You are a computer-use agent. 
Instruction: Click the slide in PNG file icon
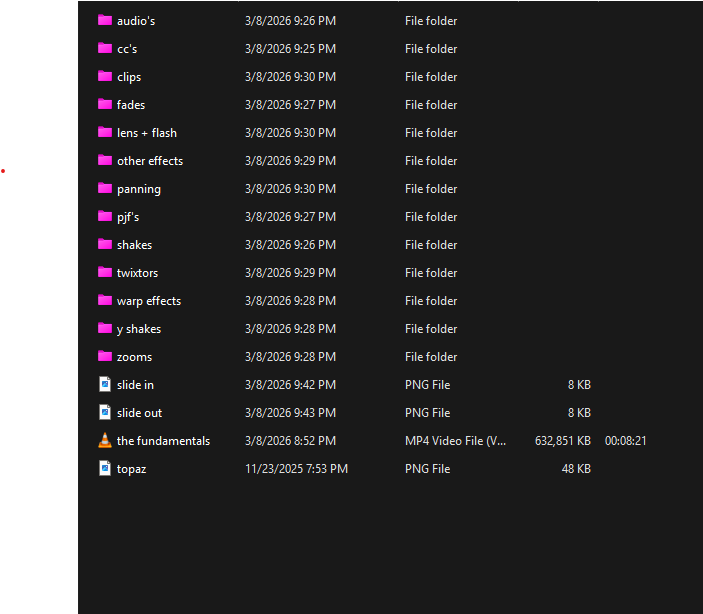tap(105, 384)
